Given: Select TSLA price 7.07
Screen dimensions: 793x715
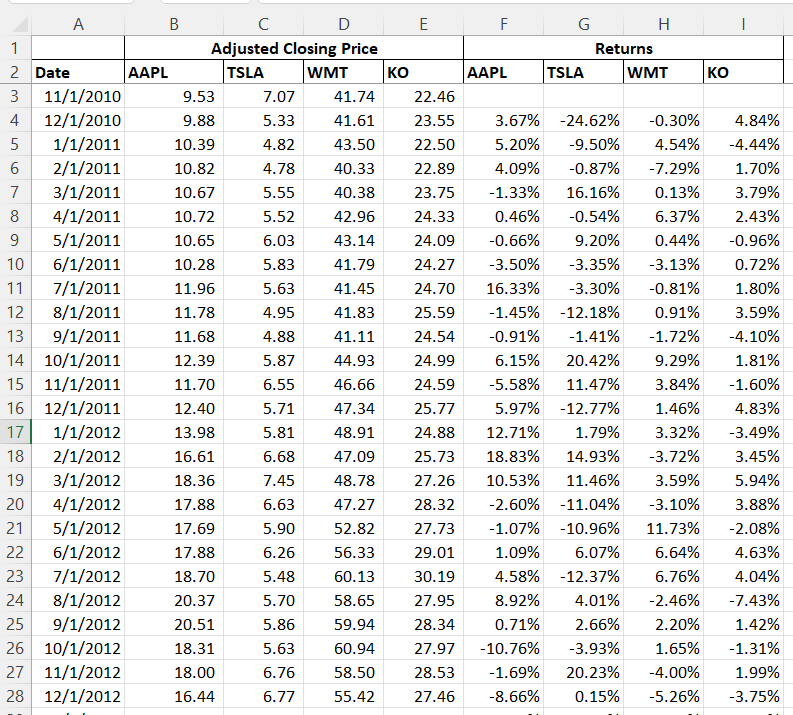Looking at the screenshot, I should 263,96.
